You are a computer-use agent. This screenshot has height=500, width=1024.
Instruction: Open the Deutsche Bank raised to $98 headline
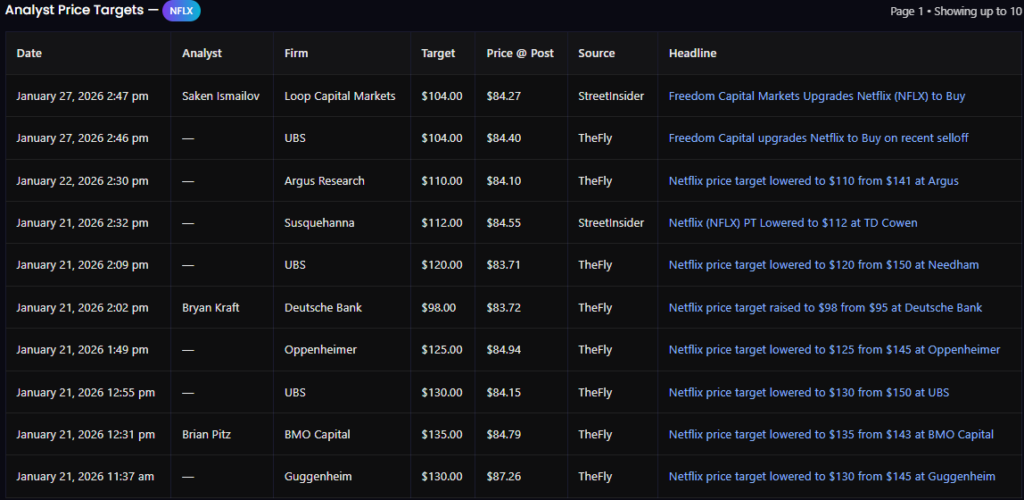pos(825,308)
